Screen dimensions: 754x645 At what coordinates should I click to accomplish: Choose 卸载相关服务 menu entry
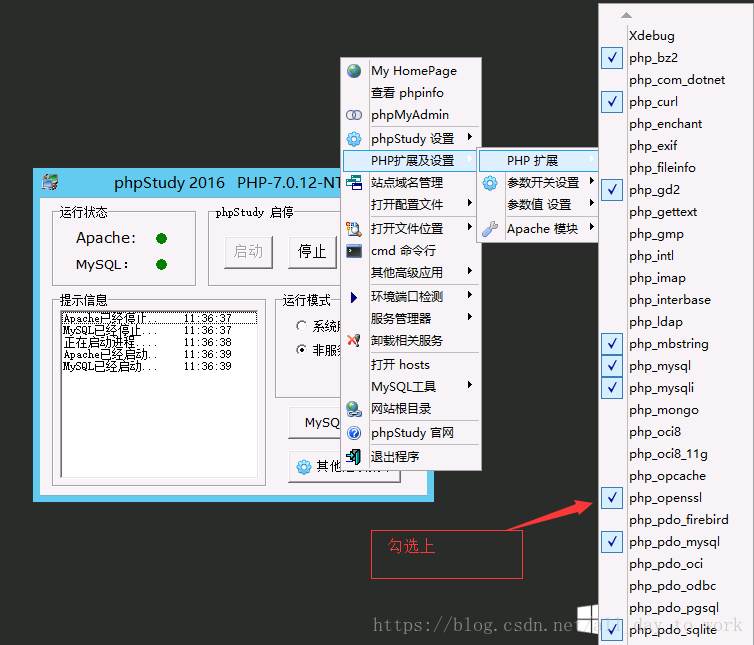[412, 341]
